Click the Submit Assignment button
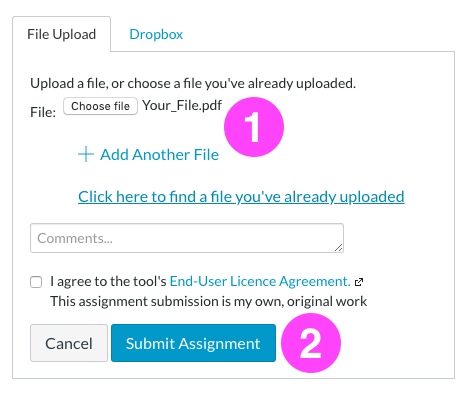The image size is (466, 396). coord(193,343)
